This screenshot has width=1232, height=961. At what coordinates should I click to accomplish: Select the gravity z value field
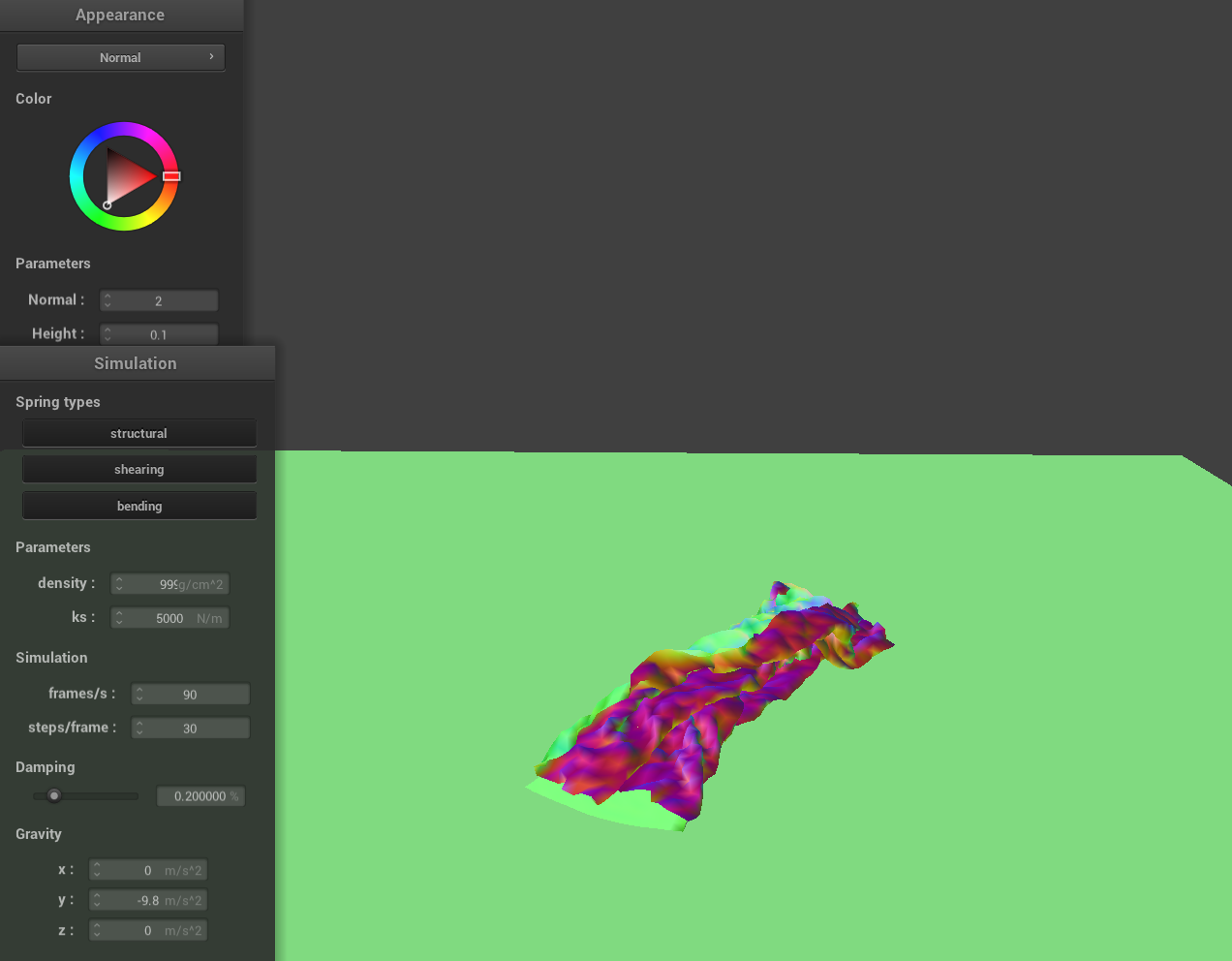pyautogui.click(x=148, y=931)
